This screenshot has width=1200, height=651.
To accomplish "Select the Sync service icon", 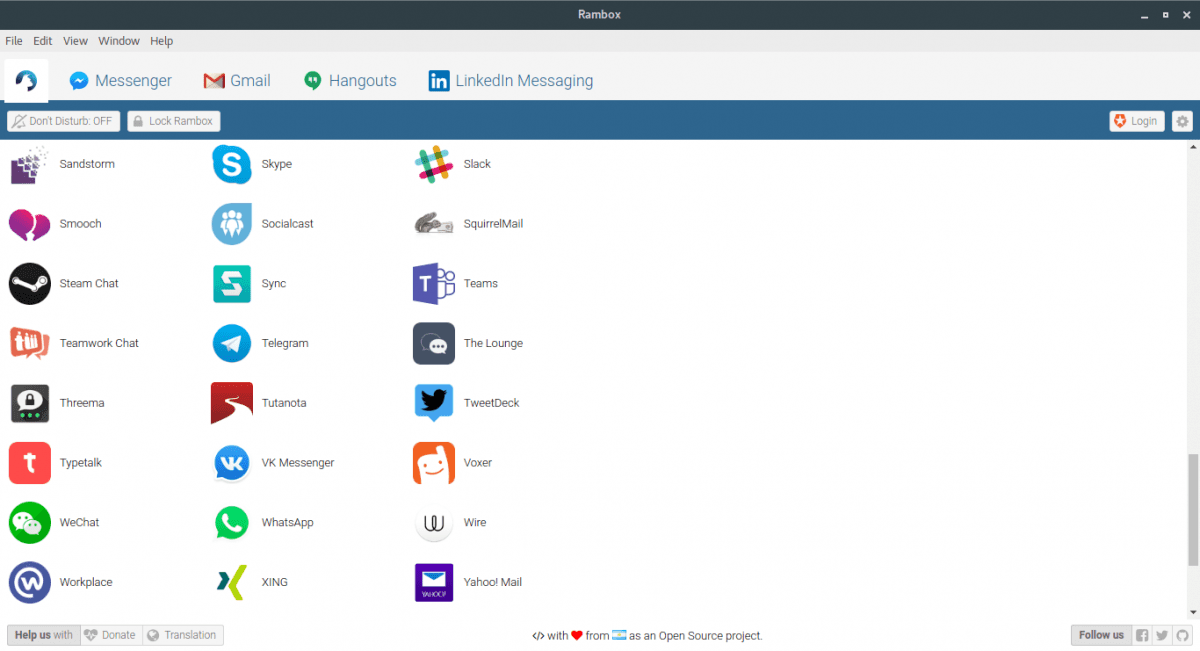I will (232, 284).
